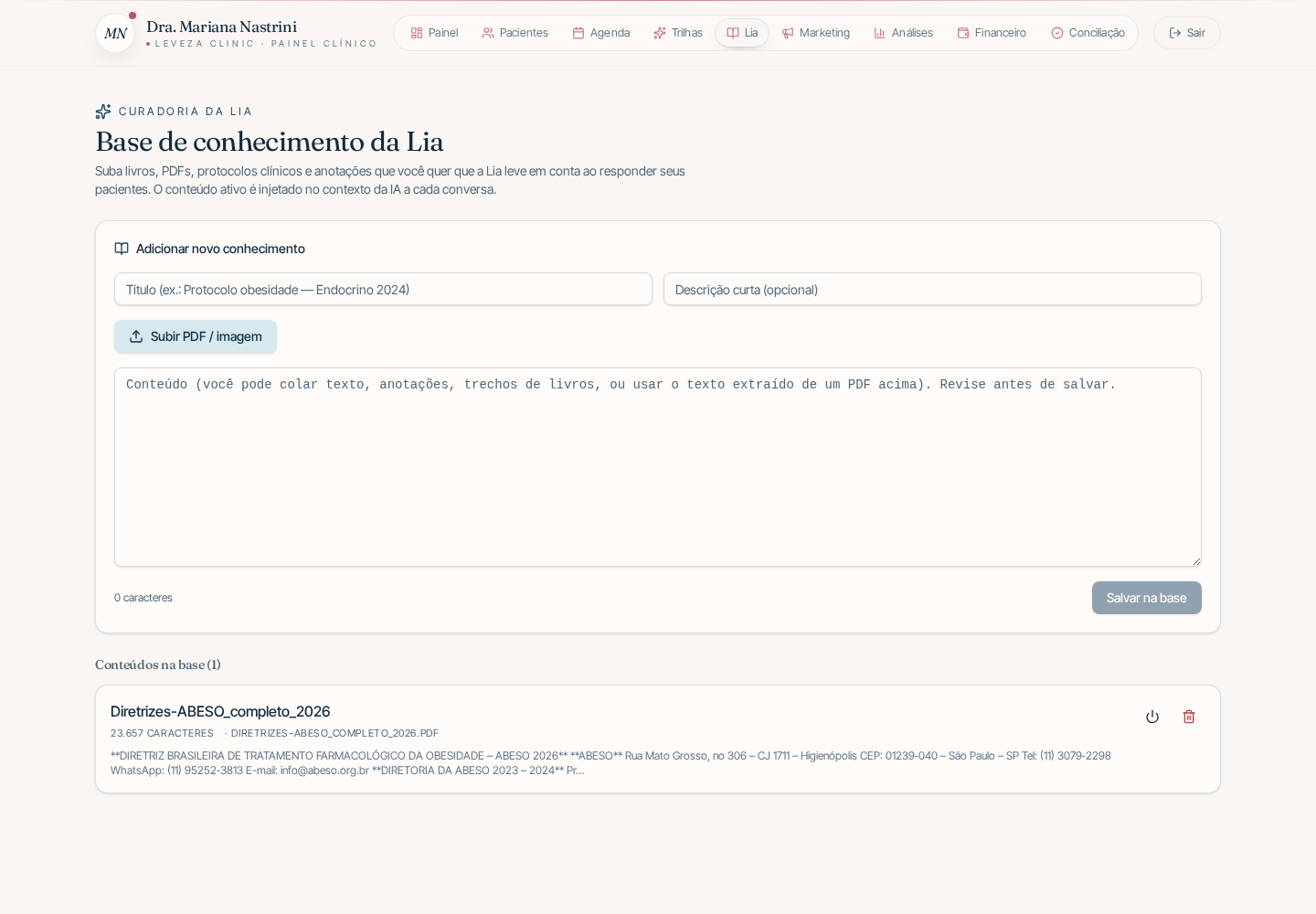
Task: Click Subir PDF / imagem upload button
Action: (x=196, y=336)
